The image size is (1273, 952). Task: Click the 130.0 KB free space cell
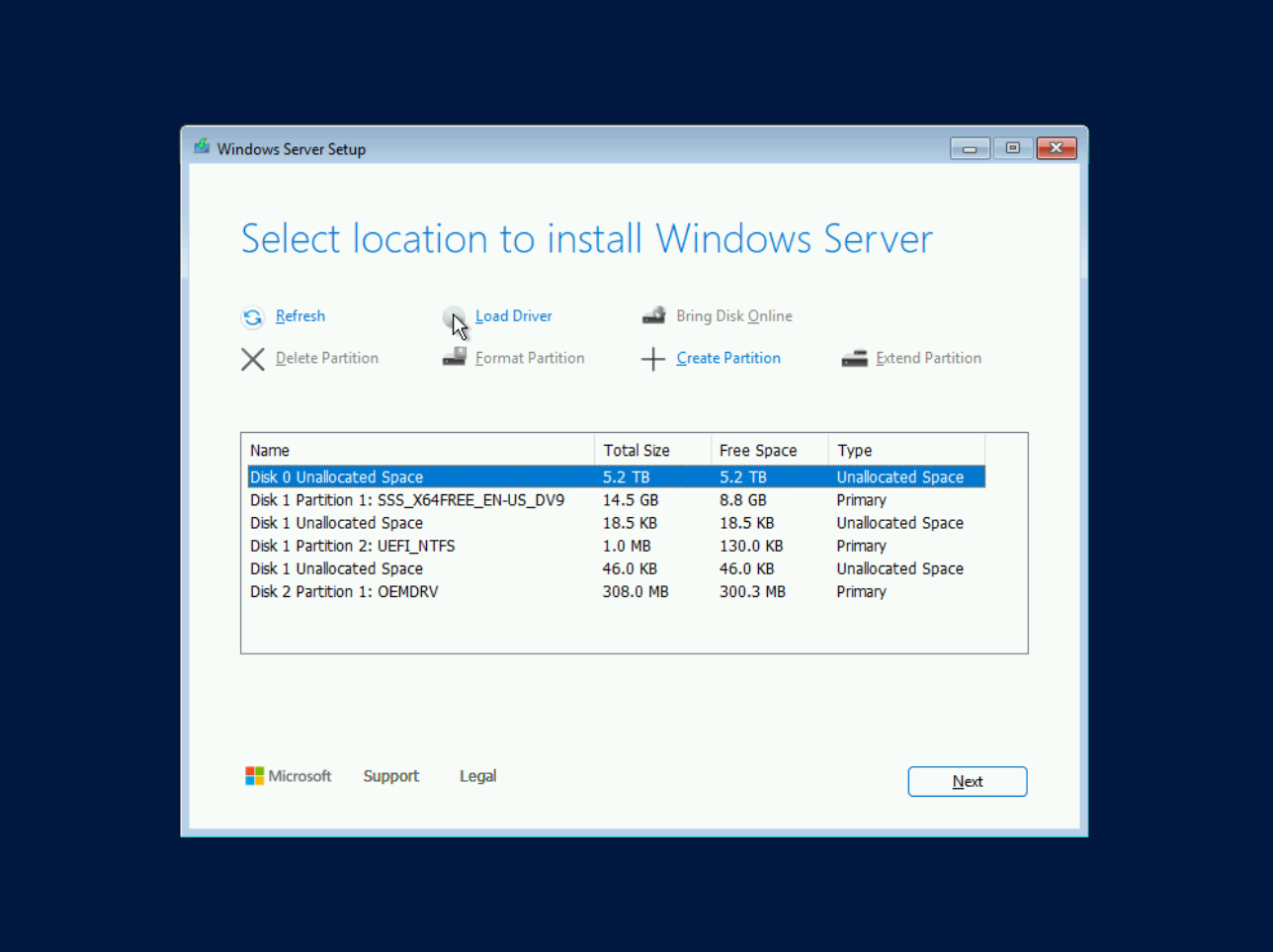[751, 546]
